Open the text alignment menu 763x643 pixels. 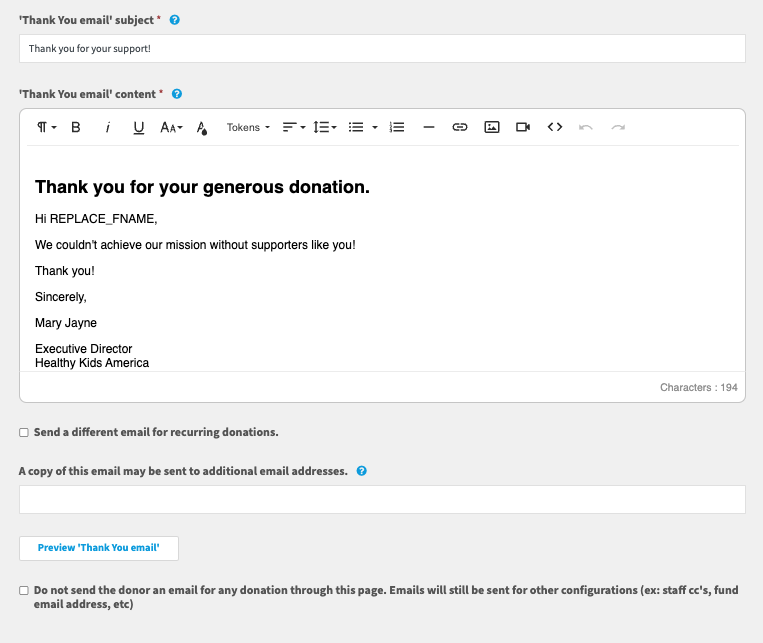(294, 128)
